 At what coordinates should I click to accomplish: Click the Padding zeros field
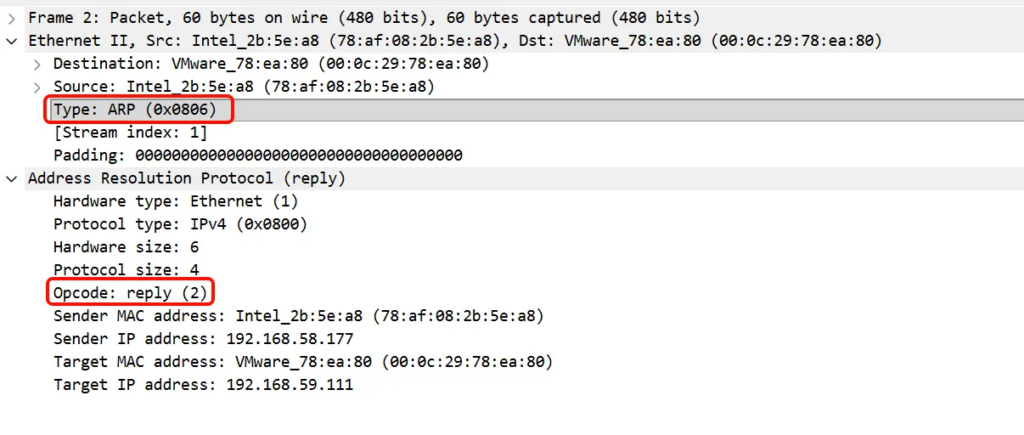point(257,155)
